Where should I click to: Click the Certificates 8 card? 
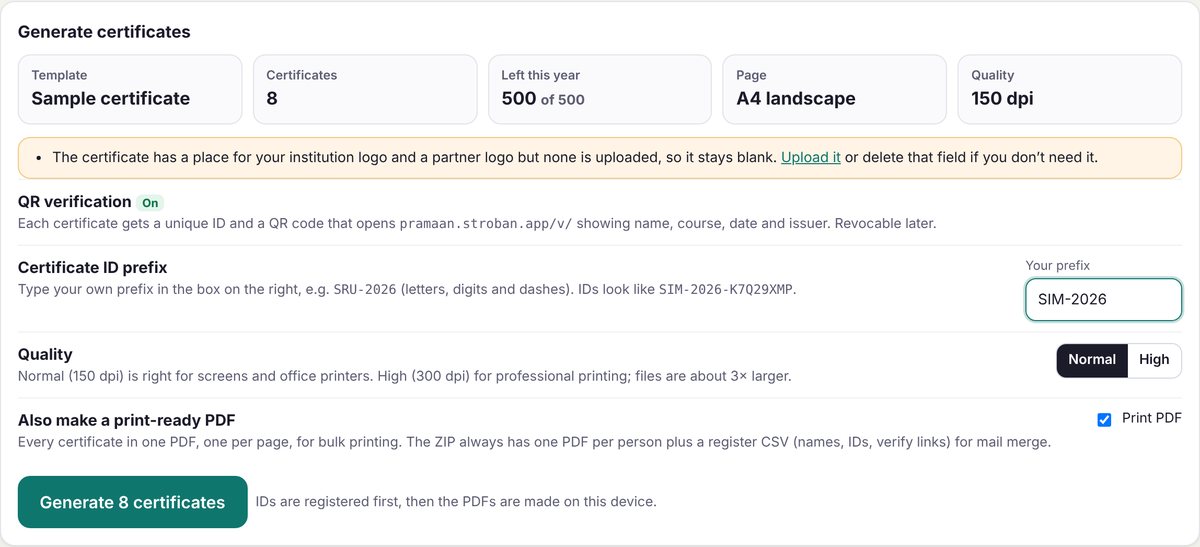coord(365,89)
